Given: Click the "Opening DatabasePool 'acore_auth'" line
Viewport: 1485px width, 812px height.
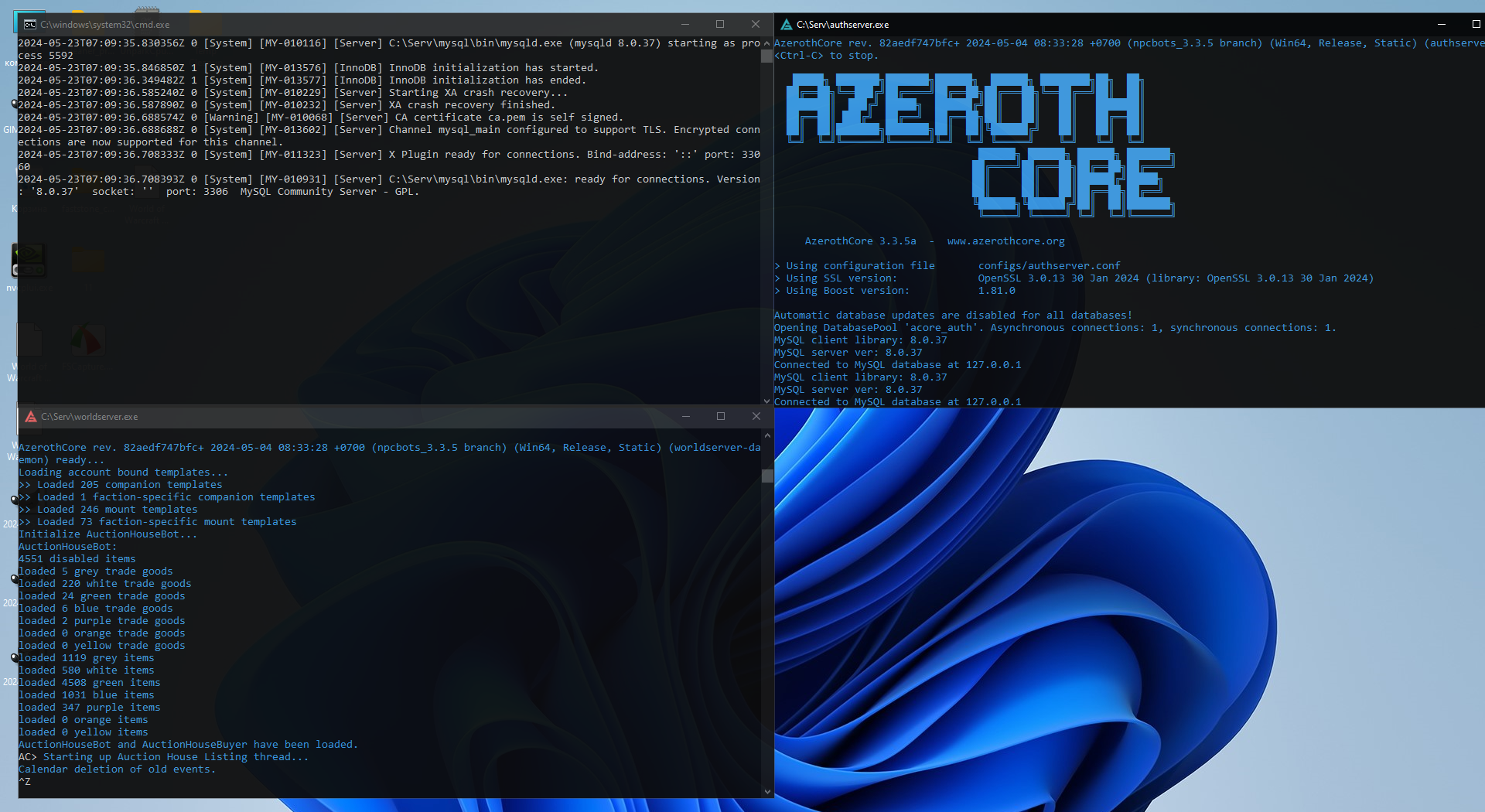Looking at the screenshot, I should [1055, 328].
